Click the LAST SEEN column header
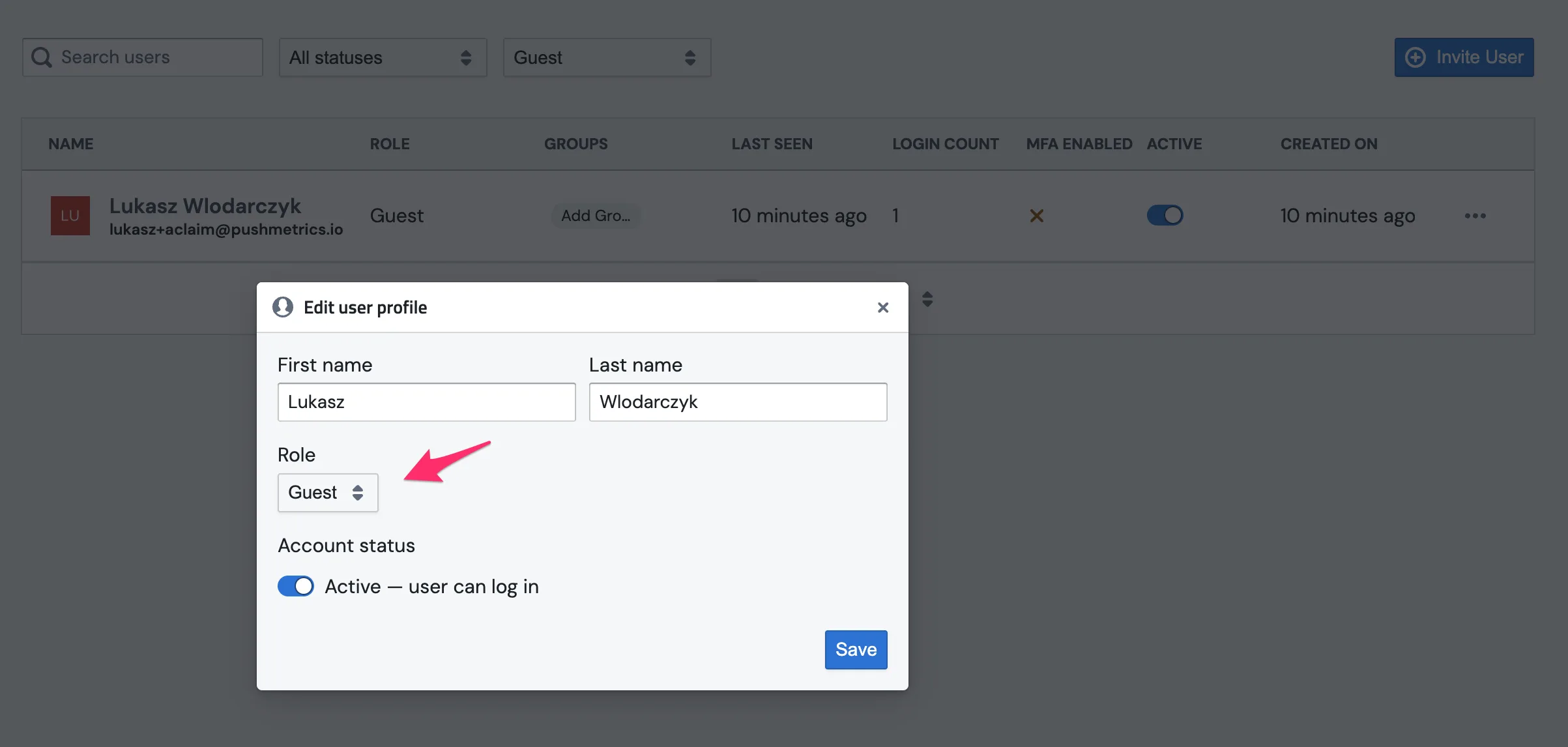Screen dimensions: 1568x747 772,144
